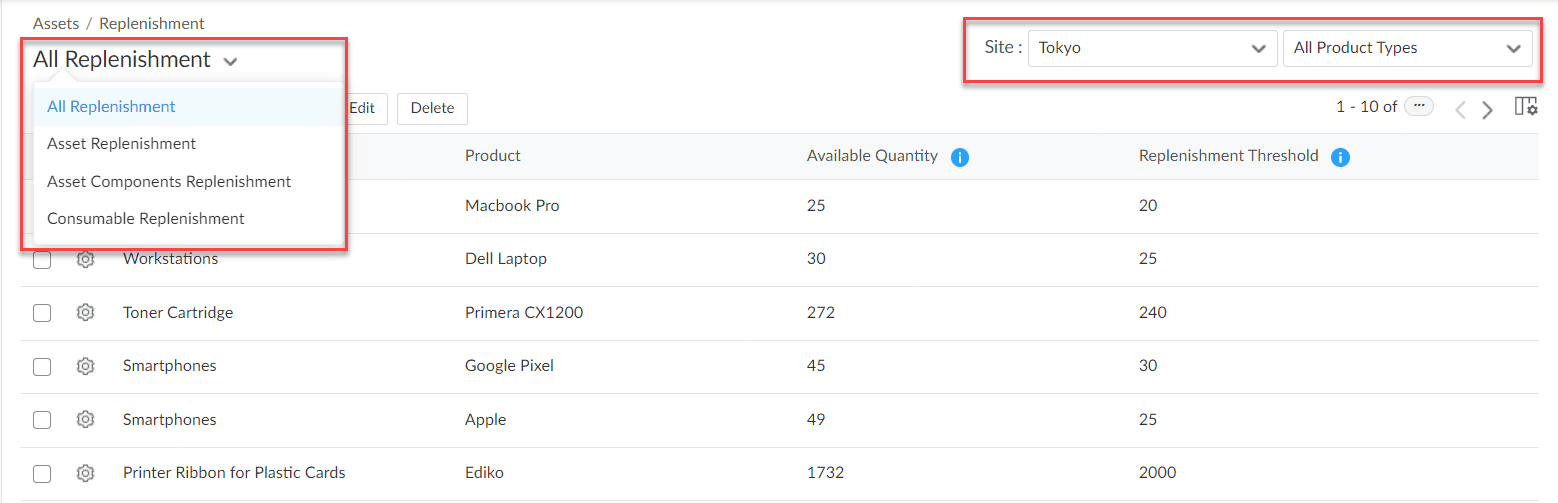Click gear icon in Workstations row

85,260
